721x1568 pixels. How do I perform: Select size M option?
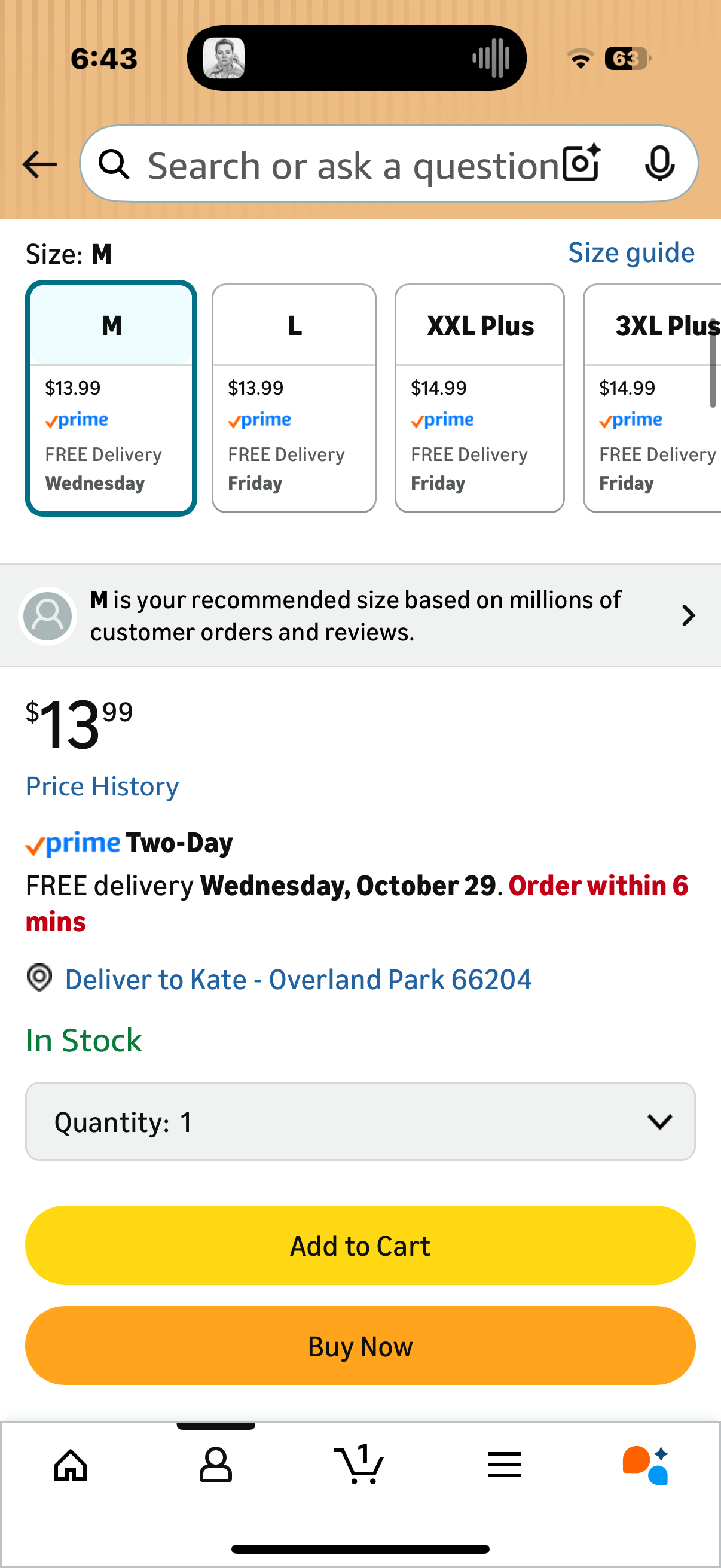coord(111,398)
